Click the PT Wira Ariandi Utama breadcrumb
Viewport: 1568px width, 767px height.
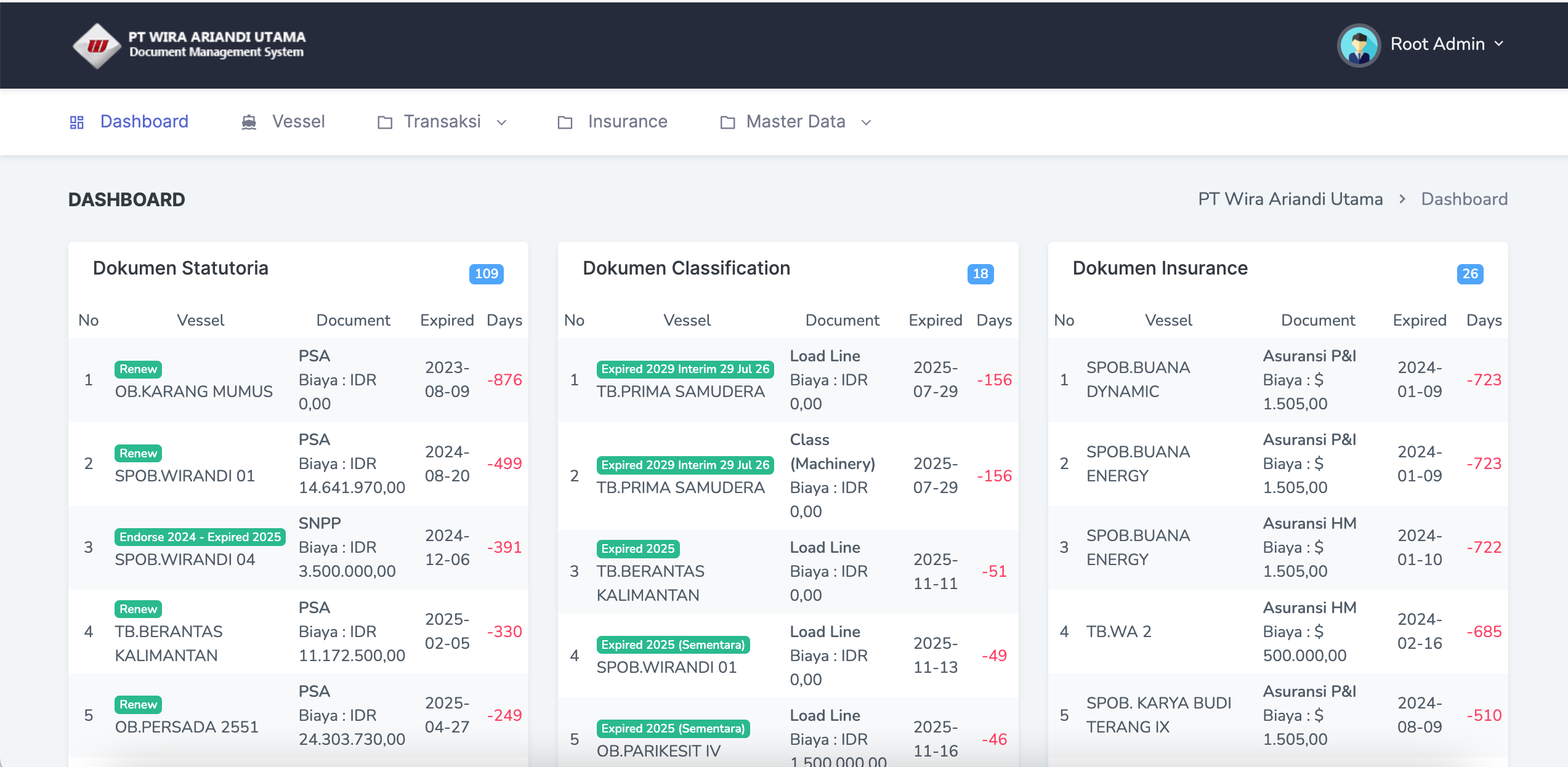pyautogui.click(x=1290, y=199)
